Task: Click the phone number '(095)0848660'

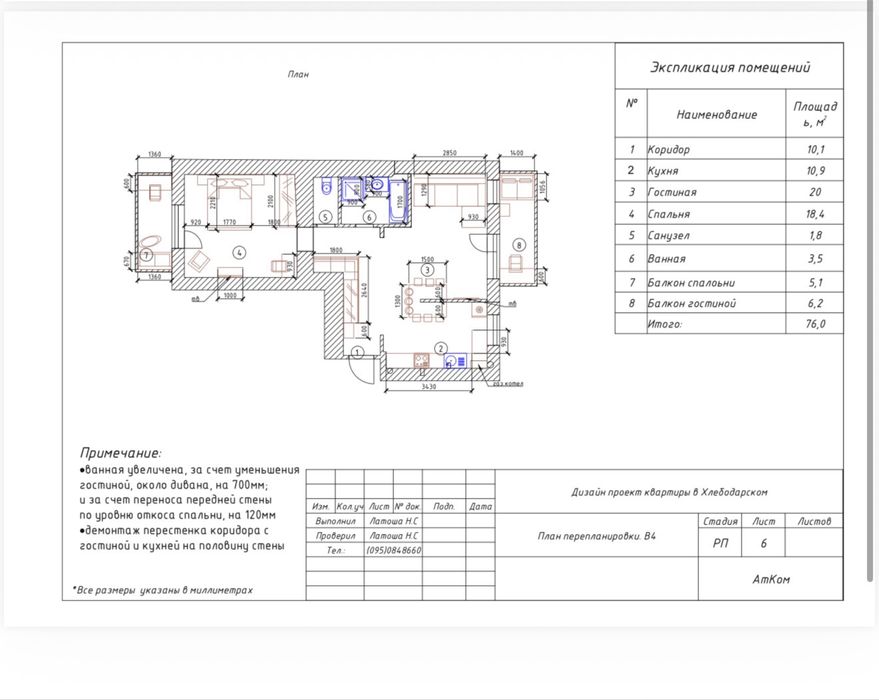Action: point(394,550)
